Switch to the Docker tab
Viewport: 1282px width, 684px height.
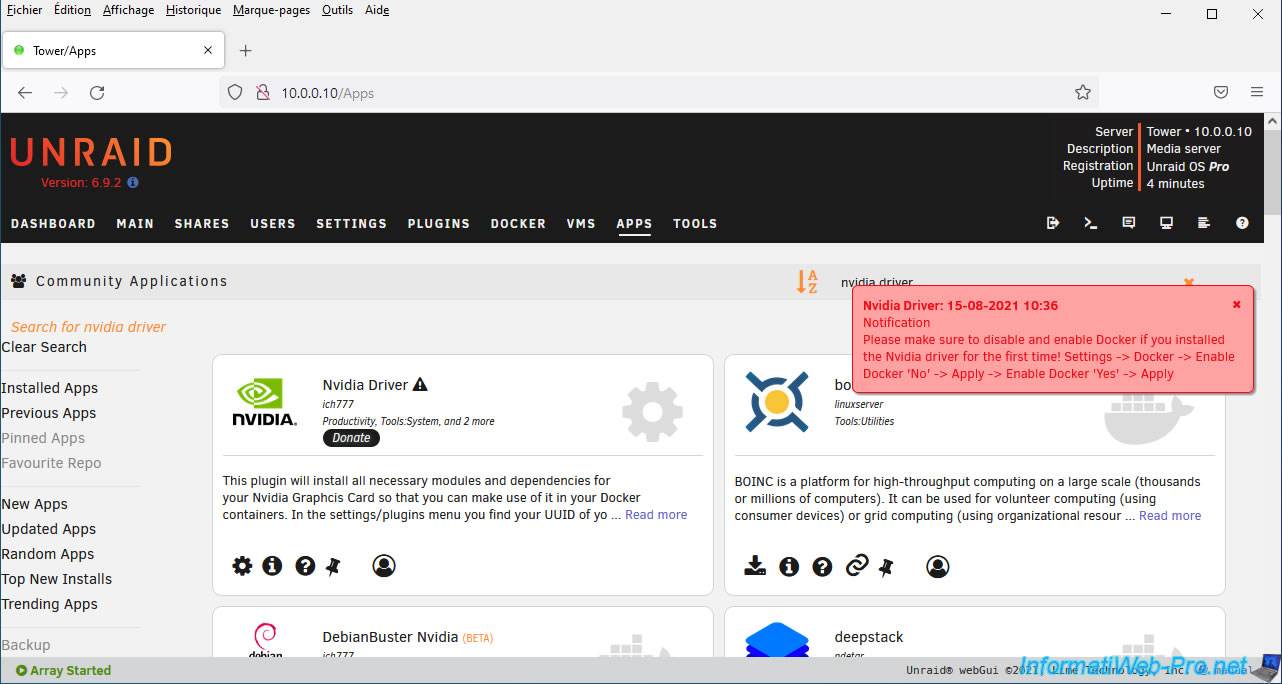518,224
